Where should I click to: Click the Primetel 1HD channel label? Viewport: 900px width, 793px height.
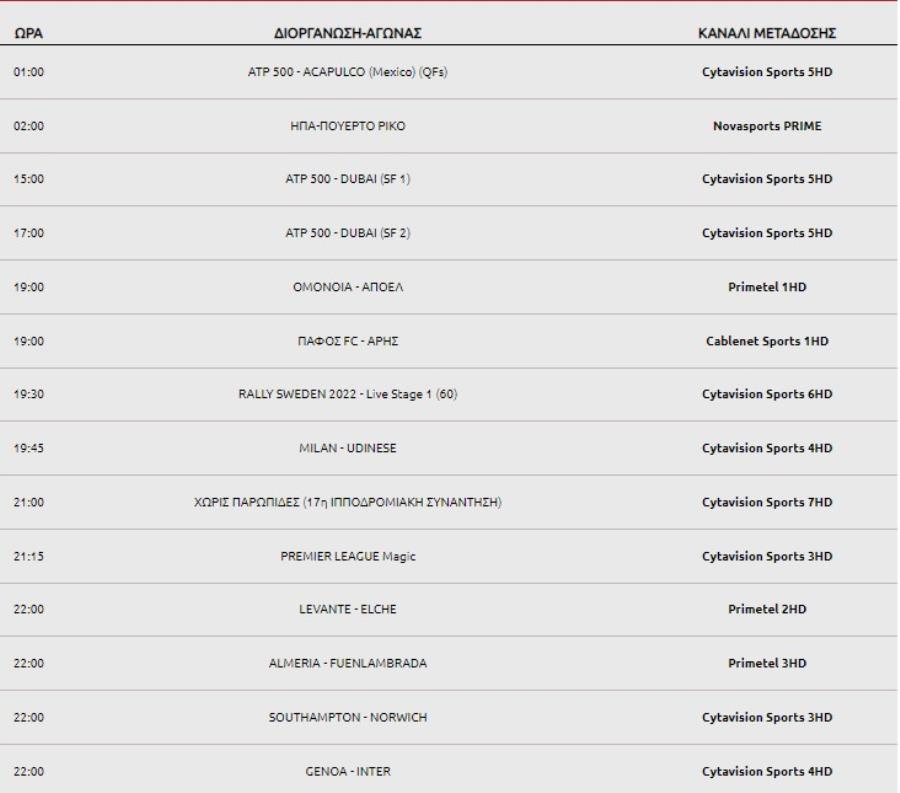tap(767, 287)
